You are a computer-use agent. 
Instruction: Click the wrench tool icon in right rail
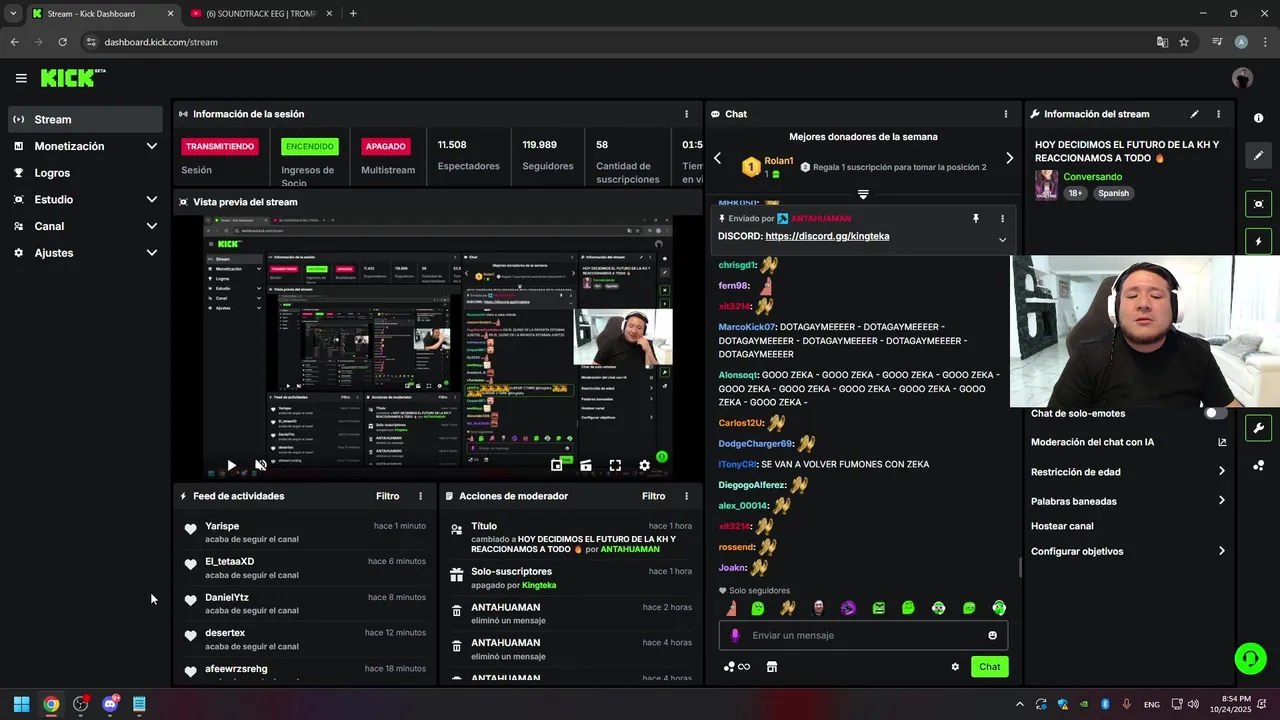(x=1258, y=428)
